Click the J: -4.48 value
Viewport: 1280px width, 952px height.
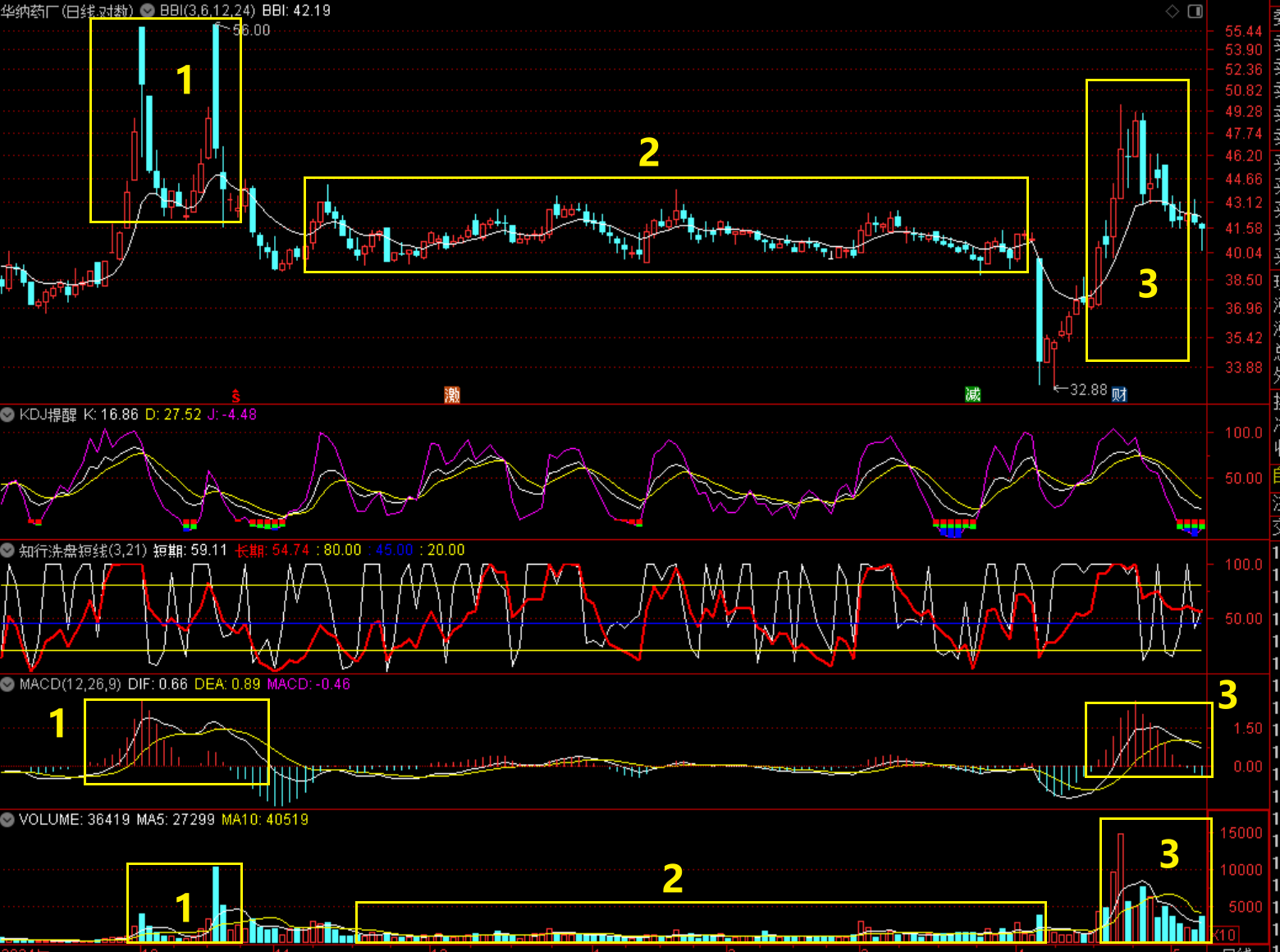232,414
